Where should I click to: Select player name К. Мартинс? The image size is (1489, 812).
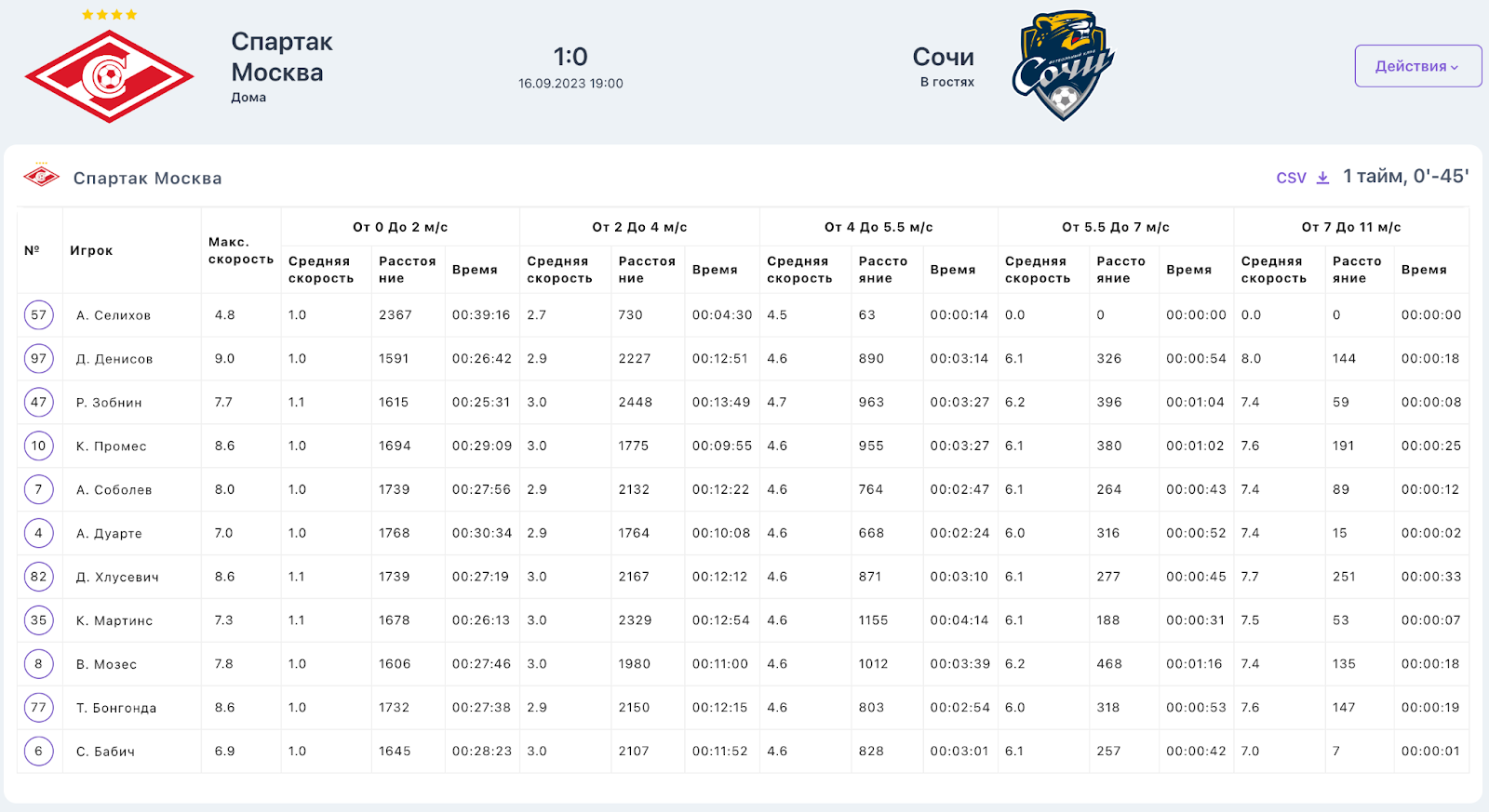(x=114, y=621)
